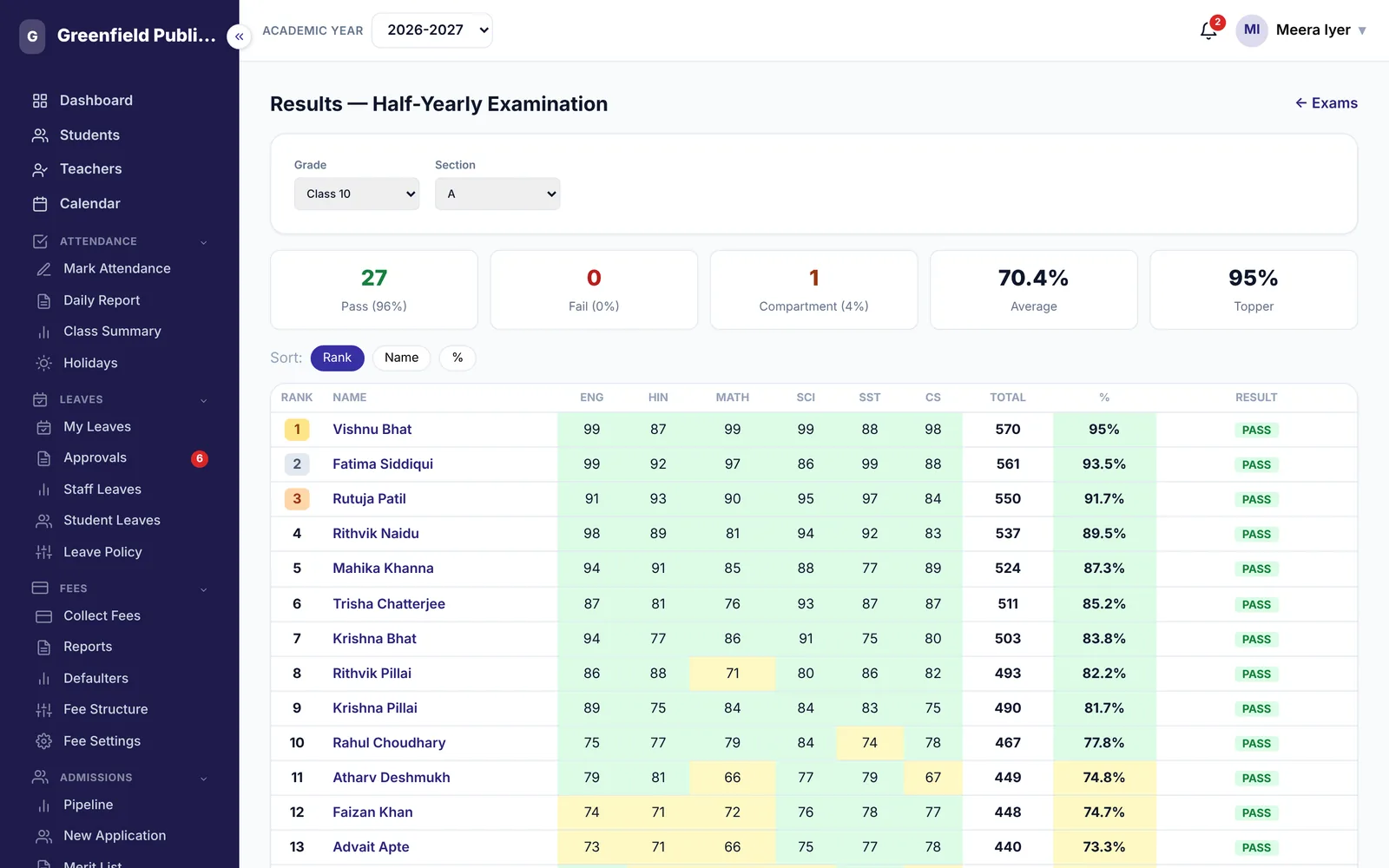Collapse the Admissions sidebar section

(203, 779)
